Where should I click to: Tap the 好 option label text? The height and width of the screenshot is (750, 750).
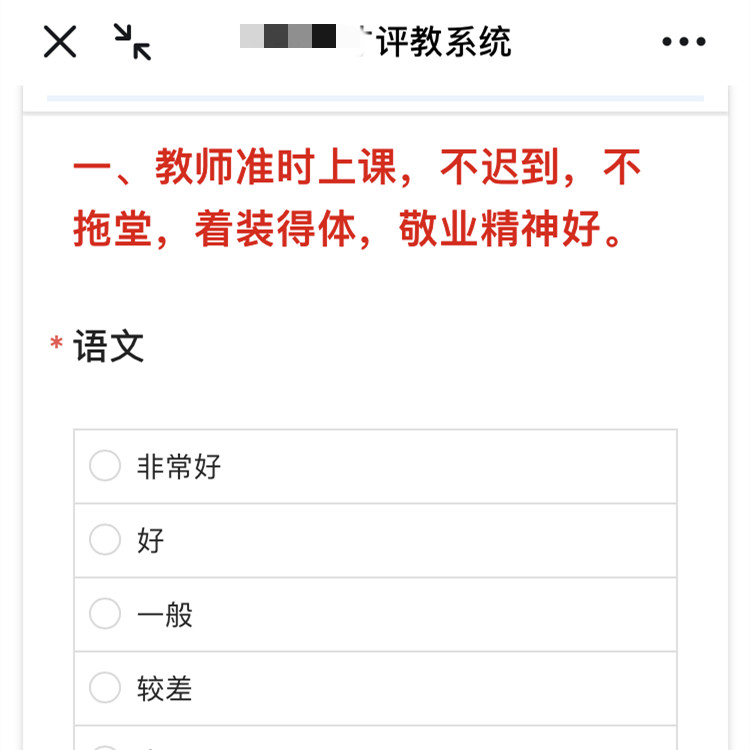(x=150, y=541)
